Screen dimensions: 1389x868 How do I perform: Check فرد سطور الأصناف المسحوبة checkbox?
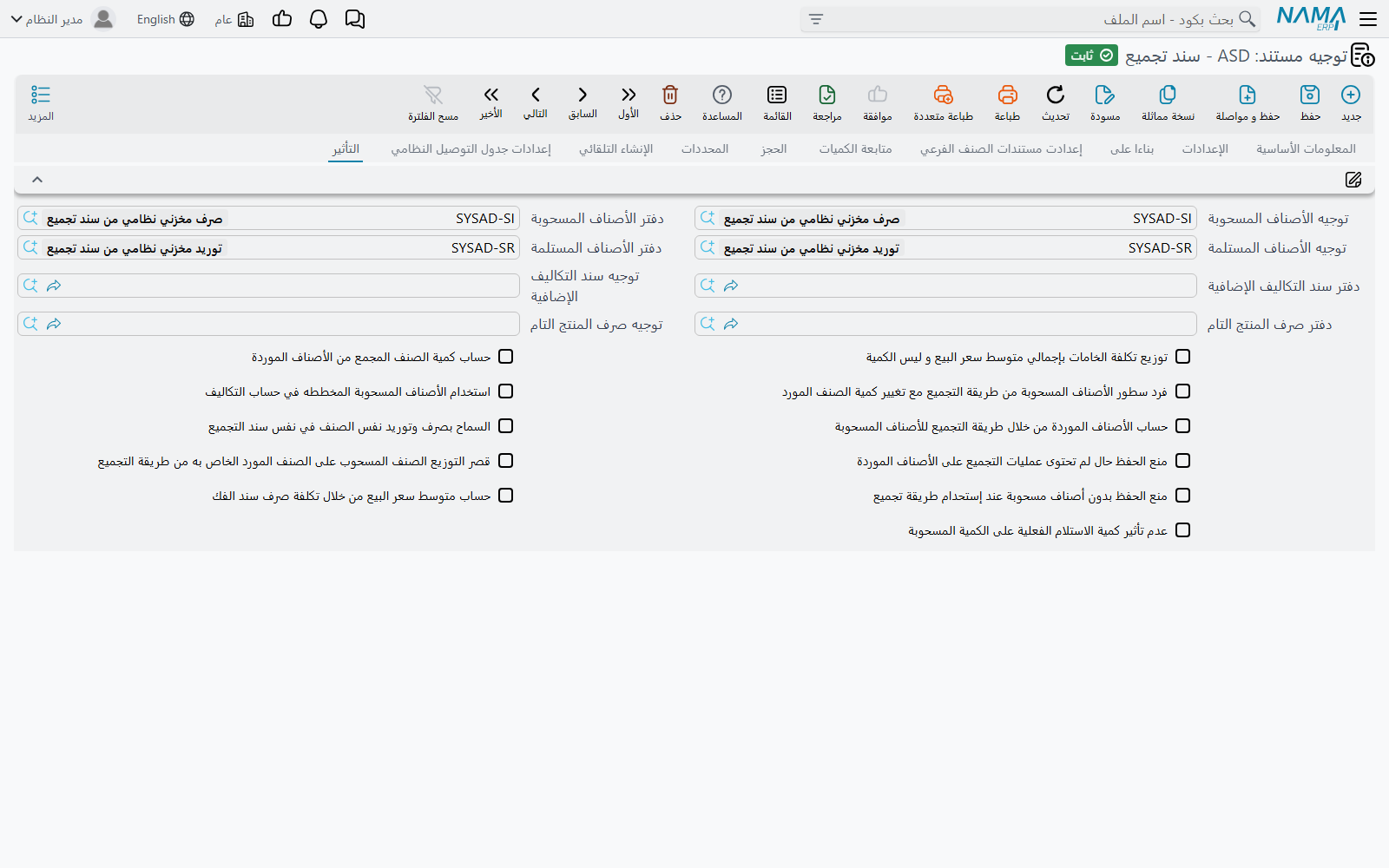[x=1182, y=391]
